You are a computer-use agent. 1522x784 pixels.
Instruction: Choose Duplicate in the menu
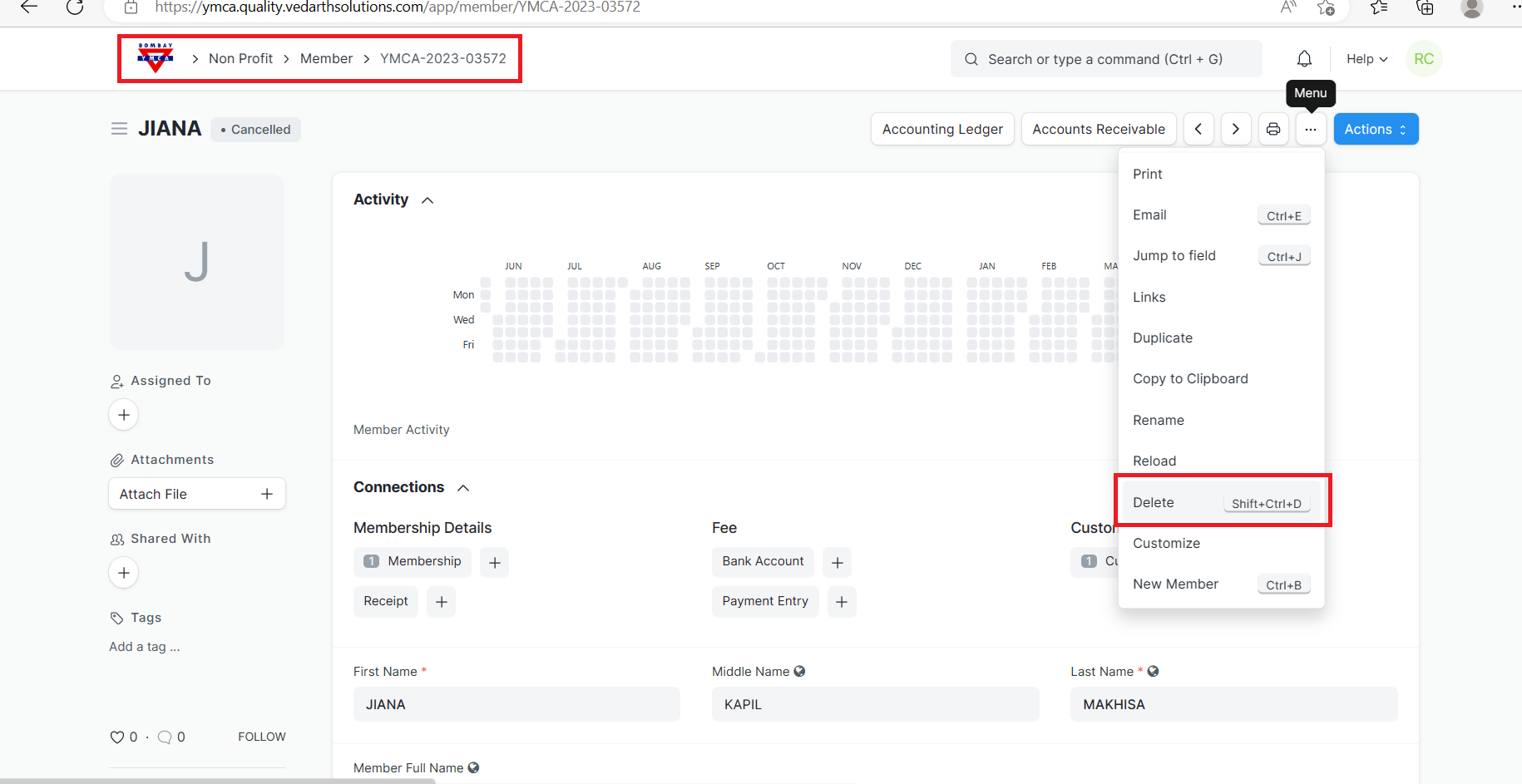tap(1163, 338)
